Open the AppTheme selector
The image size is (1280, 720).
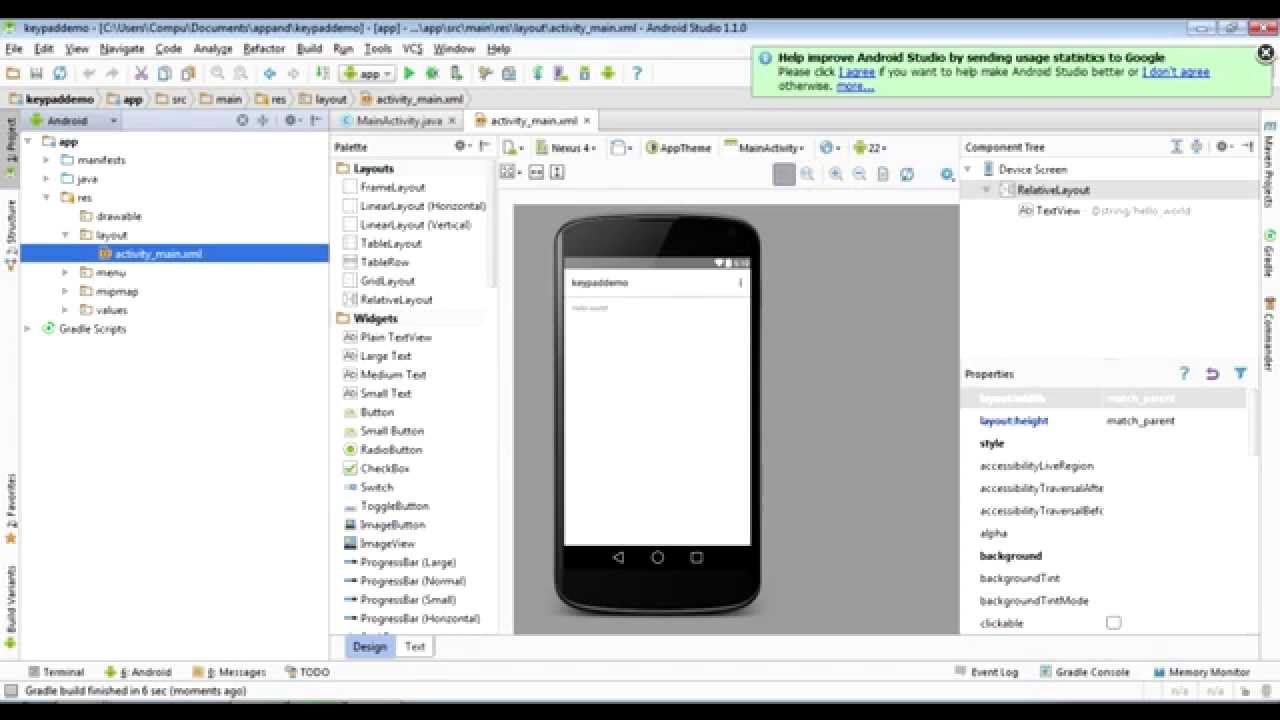click(679, 147)
